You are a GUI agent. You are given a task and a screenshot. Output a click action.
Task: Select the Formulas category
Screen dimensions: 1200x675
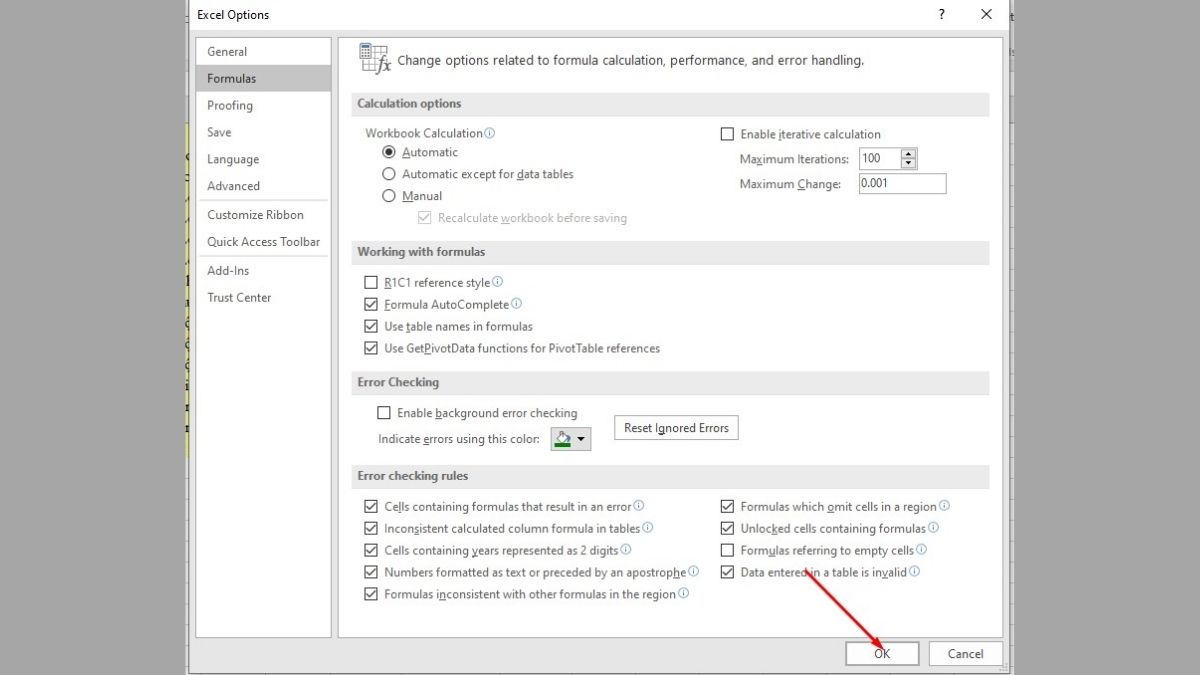coord(263,79)
